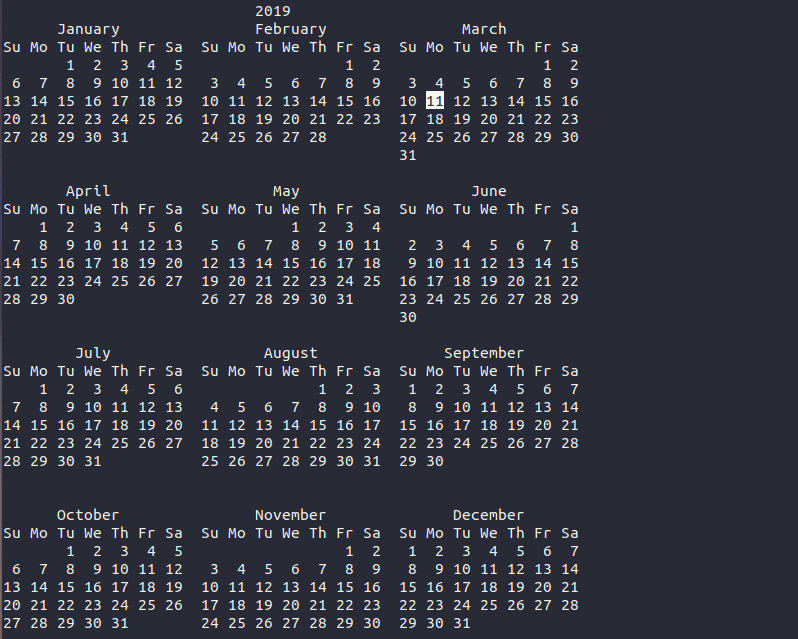Click date 22 in April

click(x=39, y=281)
